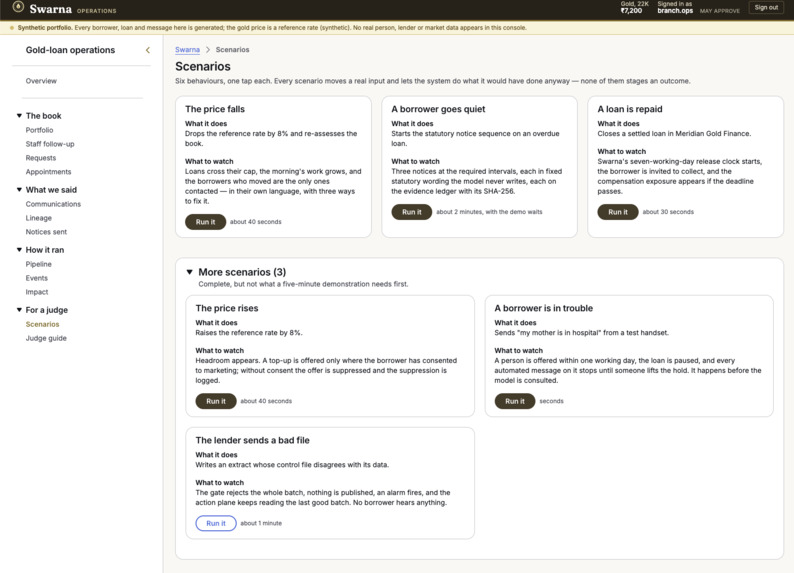Collapse What we said section triangle

[x=19, y=190]
